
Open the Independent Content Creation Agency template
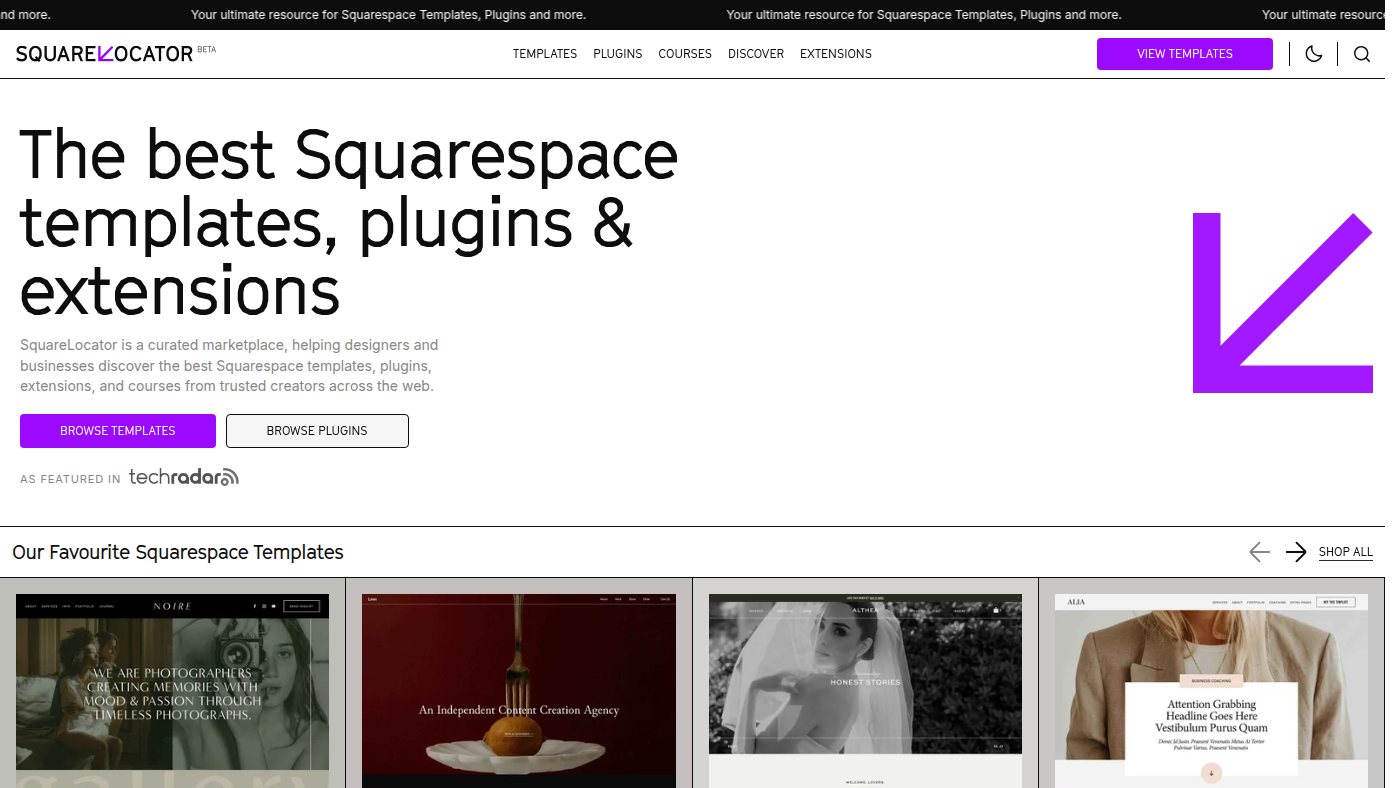point(519,691)
